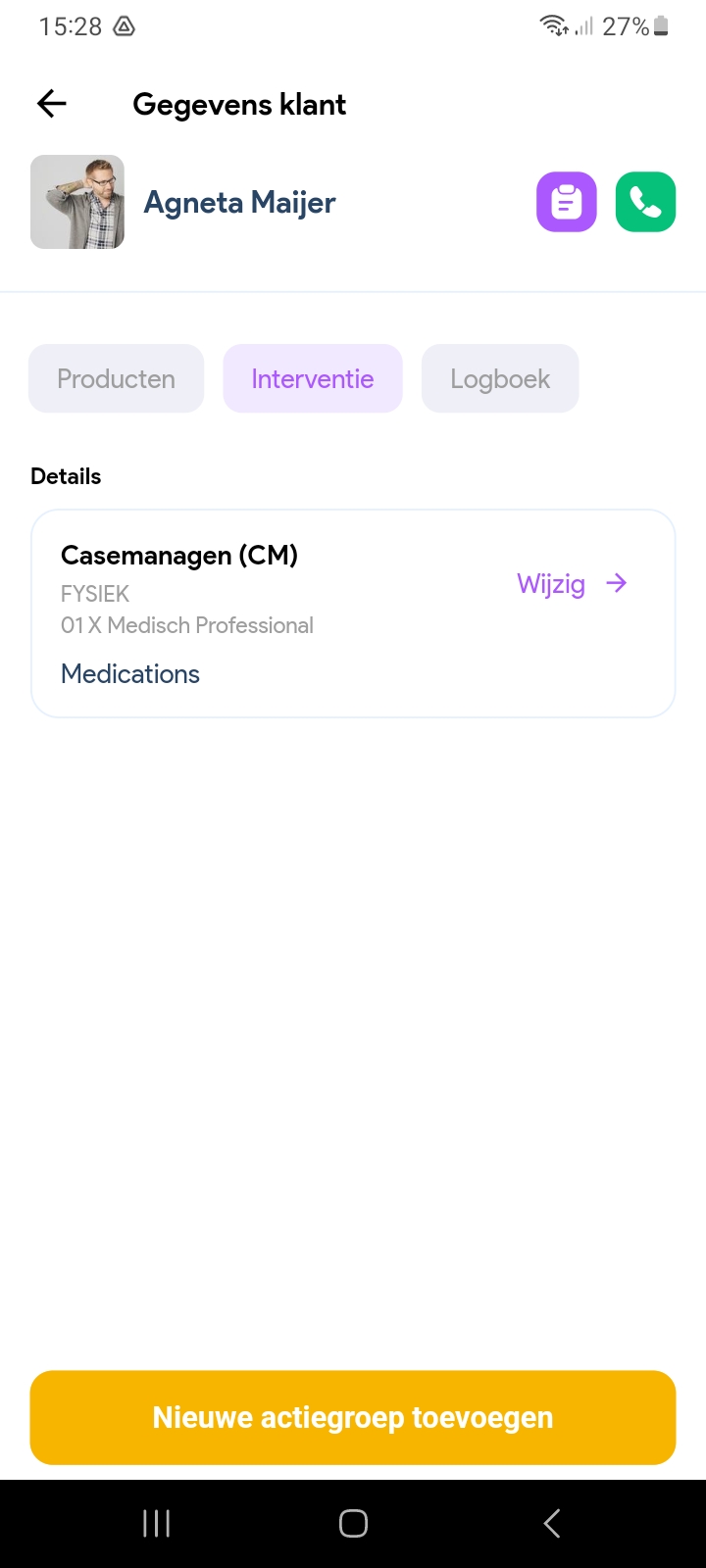The height and width of the screenshot is (1568, 706).
Task: Select the Interventie tab
Action: click(313, 378)
